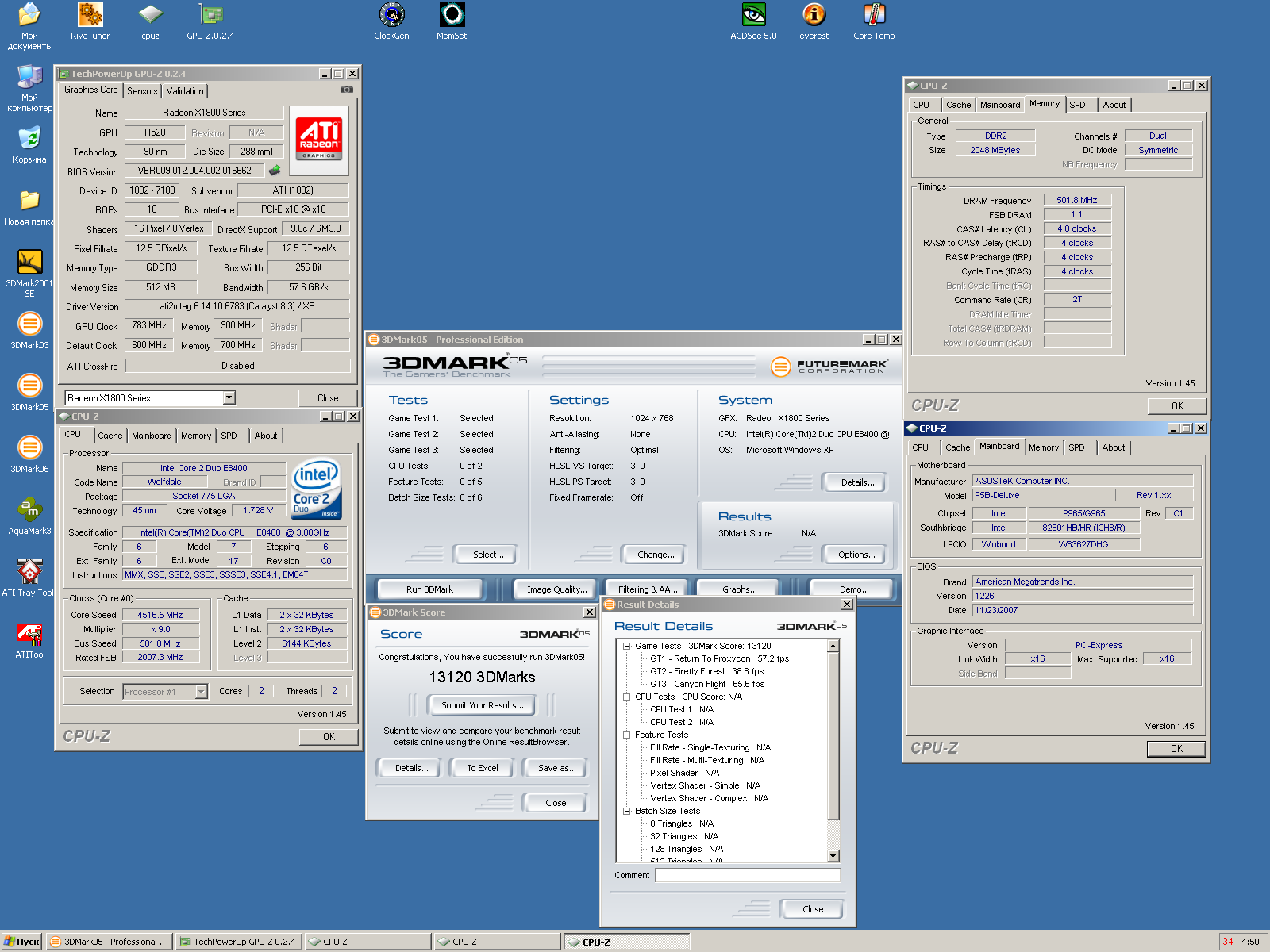Open My Computer (Мой компьютер) icon
This screenshot has width=1270, height=952.
tap(29, 87)
